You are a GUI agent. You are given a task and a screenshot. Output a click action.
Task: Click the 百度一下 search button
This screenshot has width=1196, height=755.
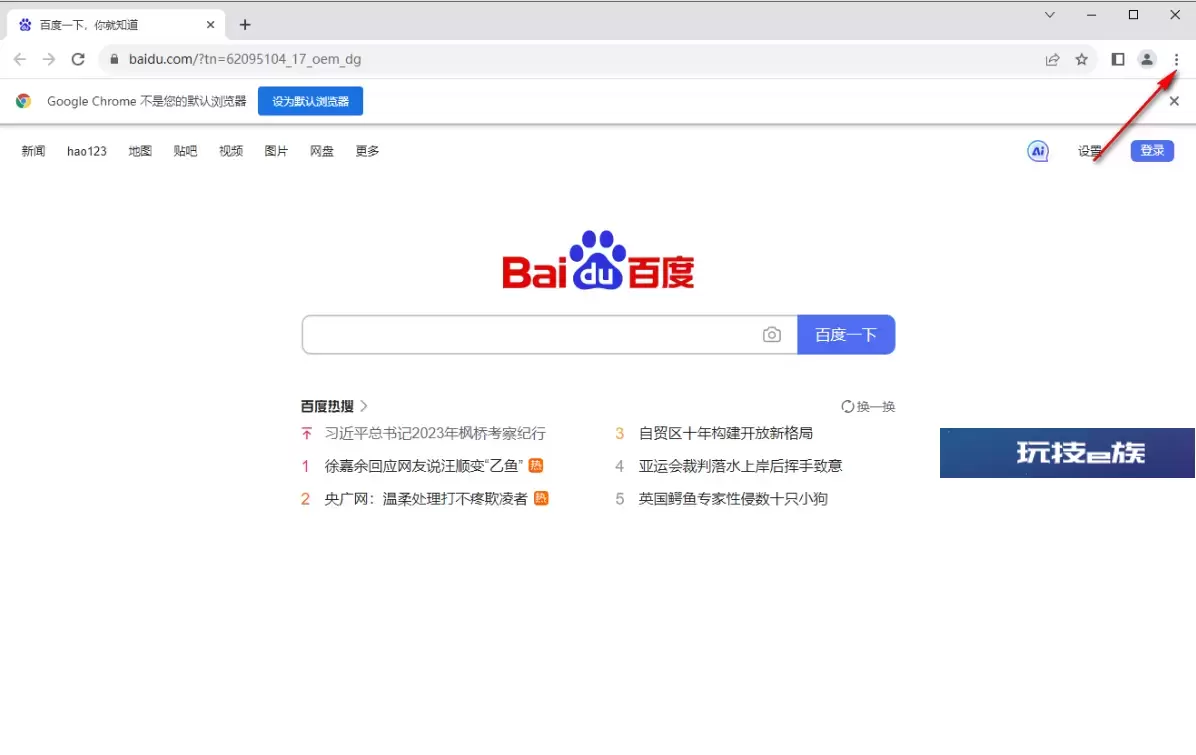coord(846,335)
